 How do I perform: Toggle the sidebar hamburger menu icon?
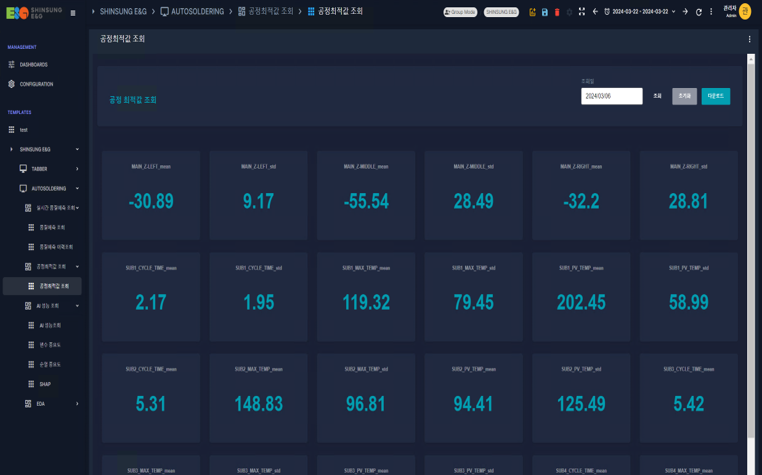coord(73,13)
